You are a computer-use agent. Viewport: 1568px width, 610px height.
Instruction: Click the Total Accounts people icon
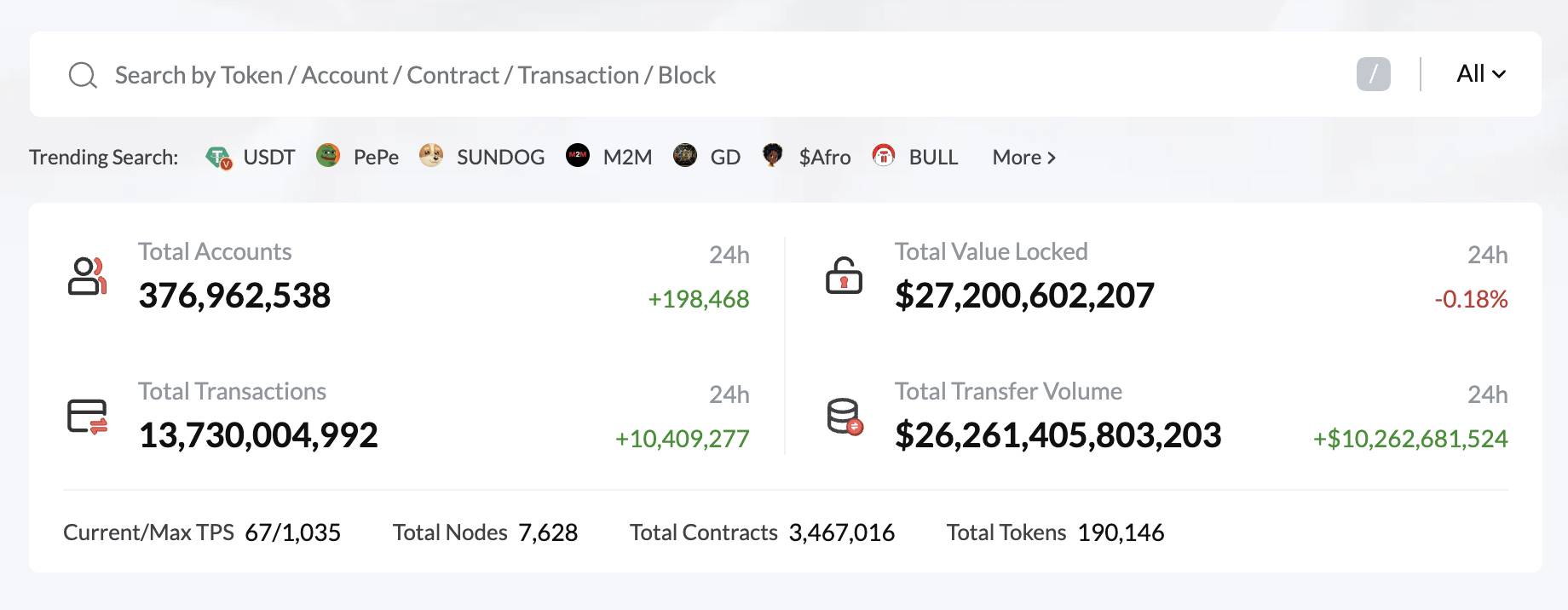click(x=87, y=275)
